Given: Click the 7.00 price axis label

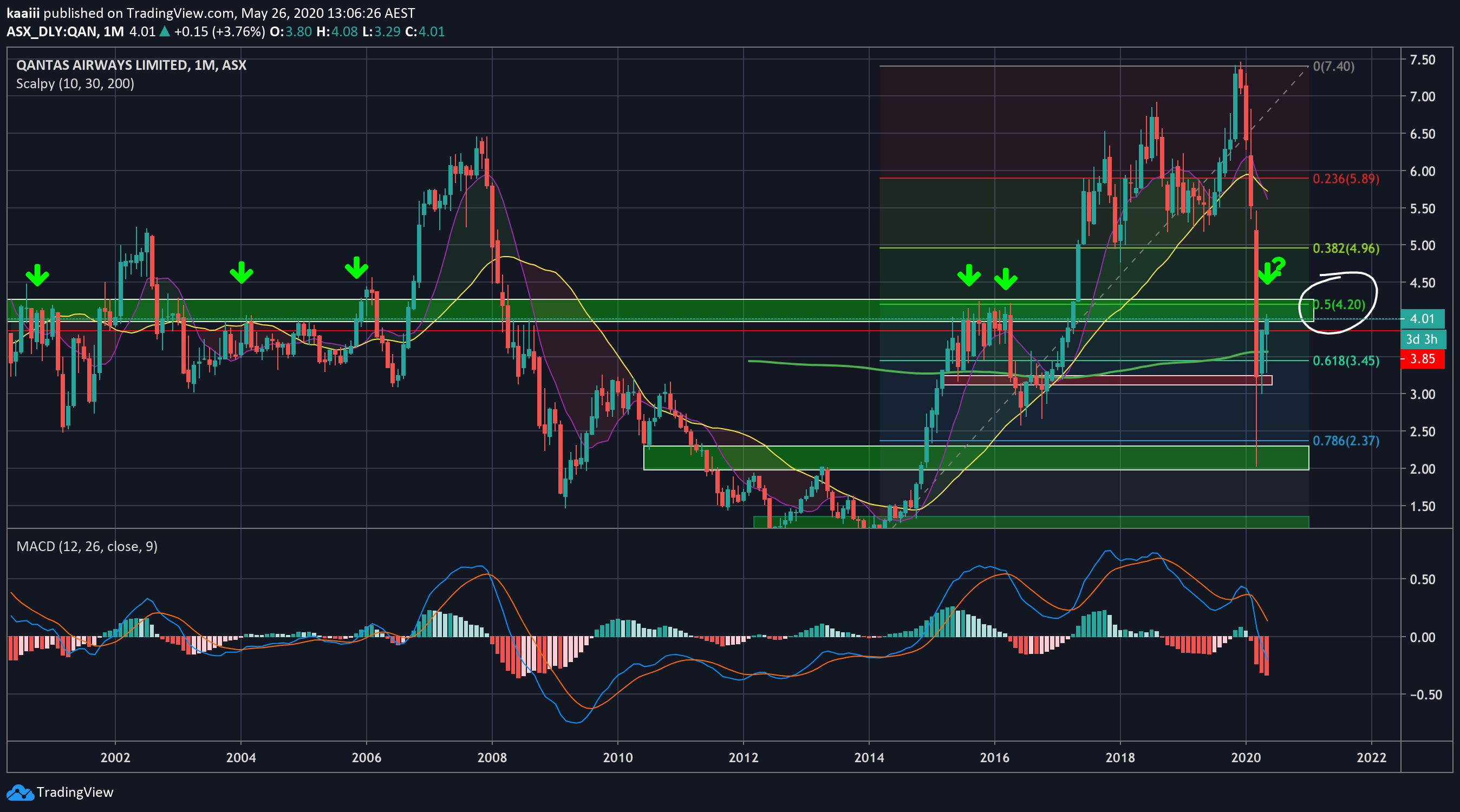Looking at the screenshot, I should coord(1423,96).
